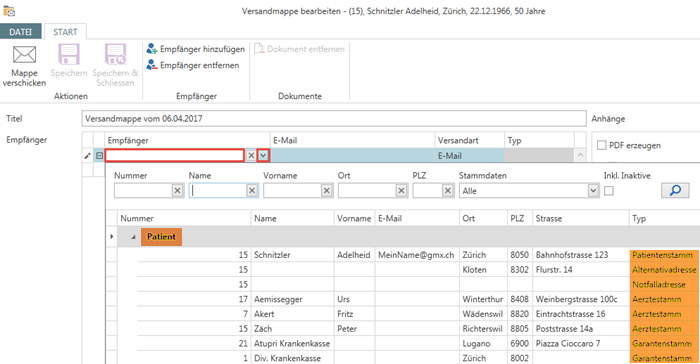Sort by the Name column header

pyautogui.click(x=292, y=218)
